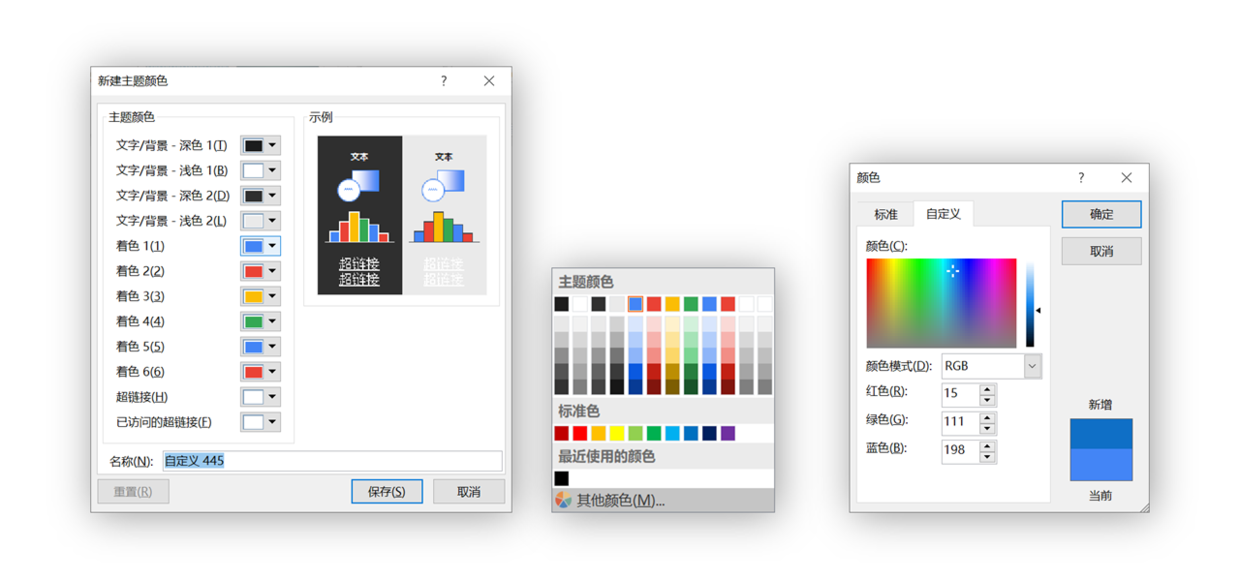Decrease 绿色 value with down arrow

[x=988, y=428]
